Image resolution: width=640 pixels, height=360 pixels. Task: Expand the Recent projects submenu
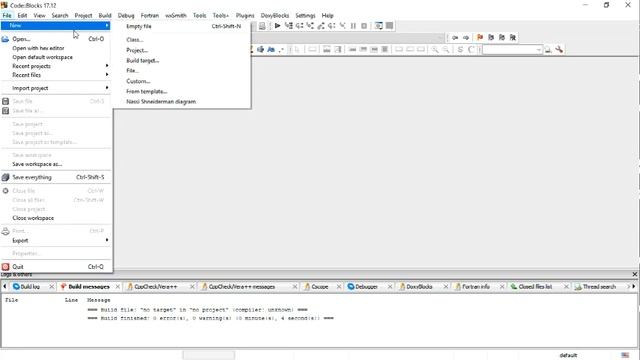click(56, 66)
